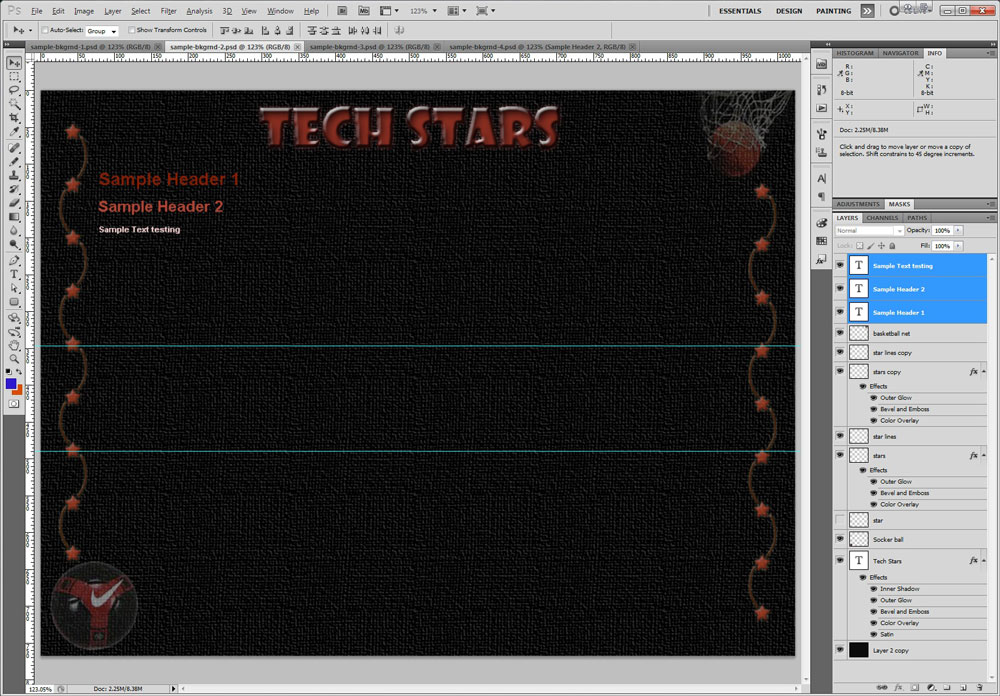Select the Zoom tool in toolbox
Image resolution: width=1000 pixels, height=696 pixels.
tap(15, 358)
